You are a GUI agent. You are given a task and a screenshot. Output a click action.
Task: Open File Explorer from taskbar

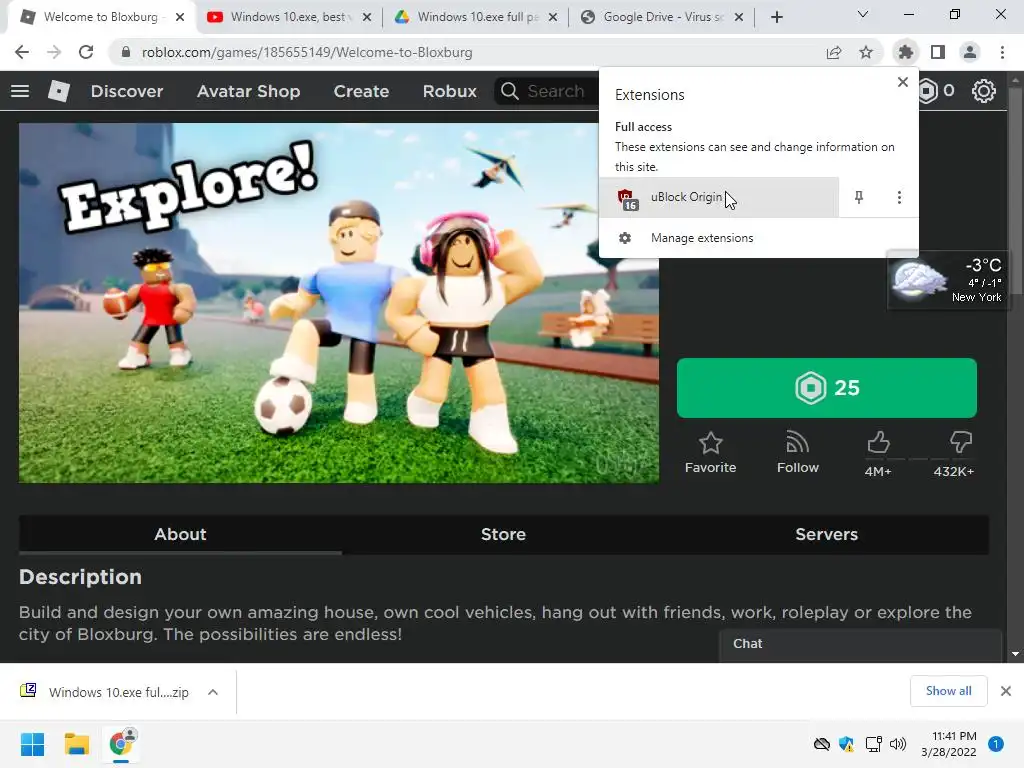click(x=76, y=744)
